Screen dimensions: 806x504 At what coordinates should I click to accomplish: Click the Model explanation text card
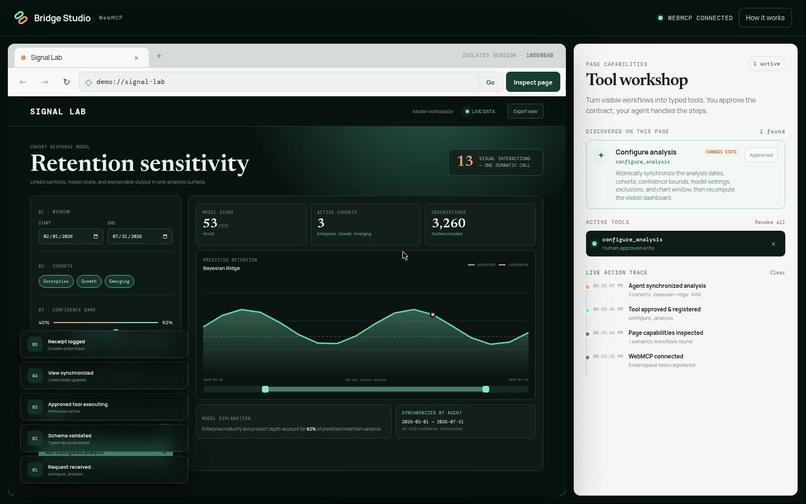tap(294, 422)
